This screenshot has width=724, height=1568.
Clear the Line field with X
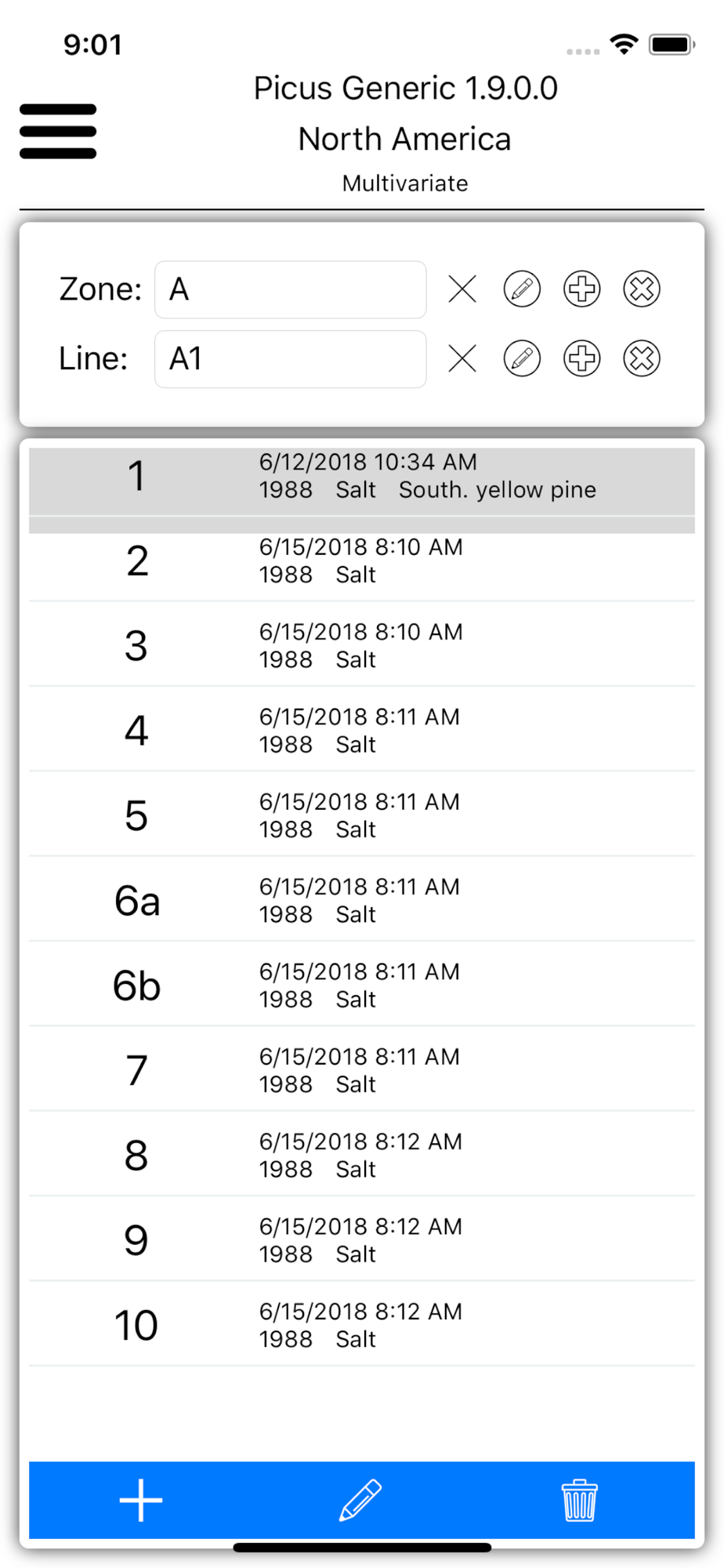(x=462, y=359)
